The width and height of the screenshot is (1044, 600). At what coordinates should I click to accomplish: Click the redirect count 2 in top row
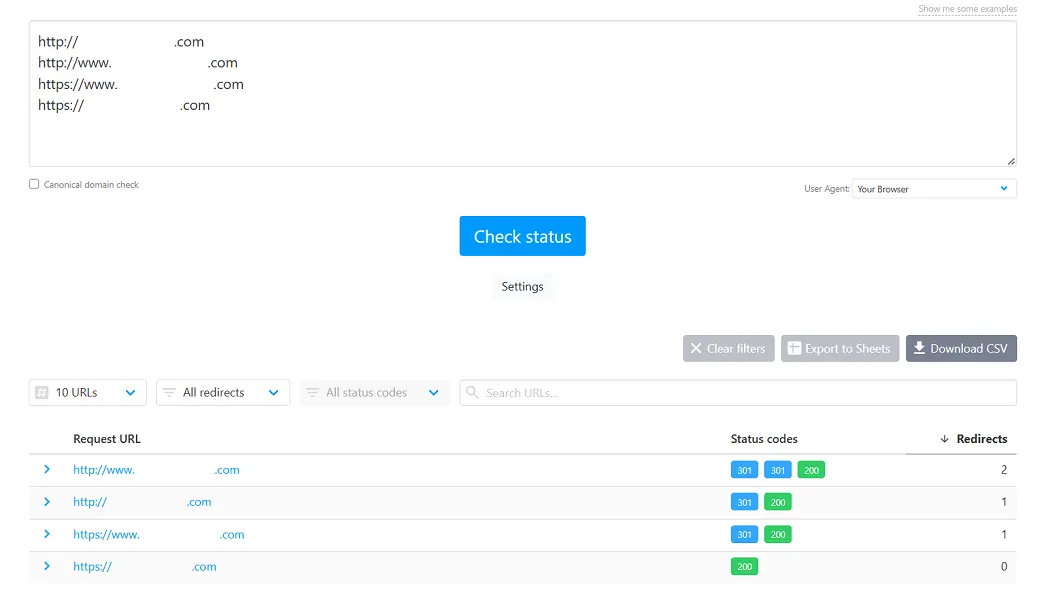pos(1003,469)
